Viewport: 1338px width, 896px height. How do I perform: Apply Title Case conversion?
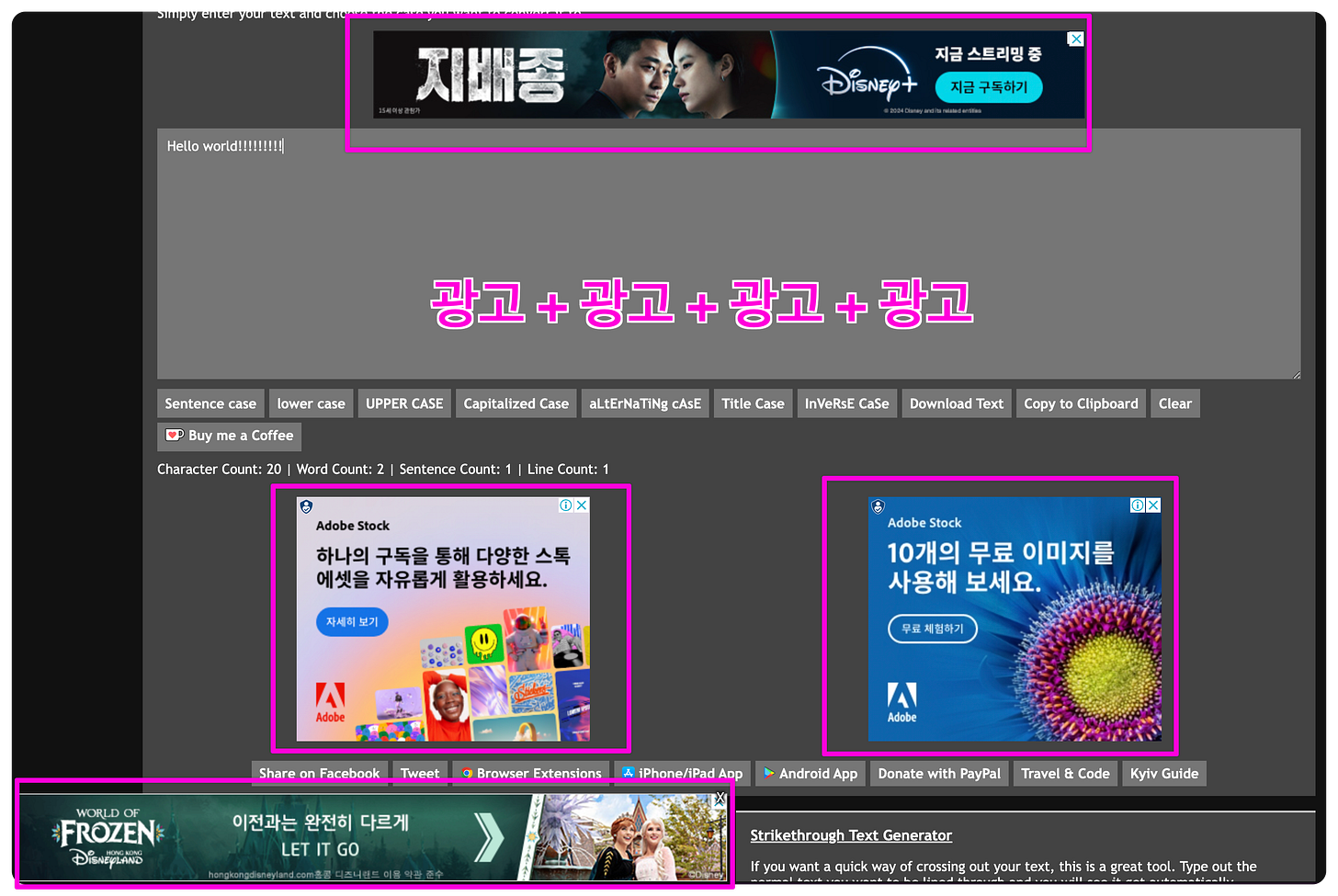coord(753,403)
